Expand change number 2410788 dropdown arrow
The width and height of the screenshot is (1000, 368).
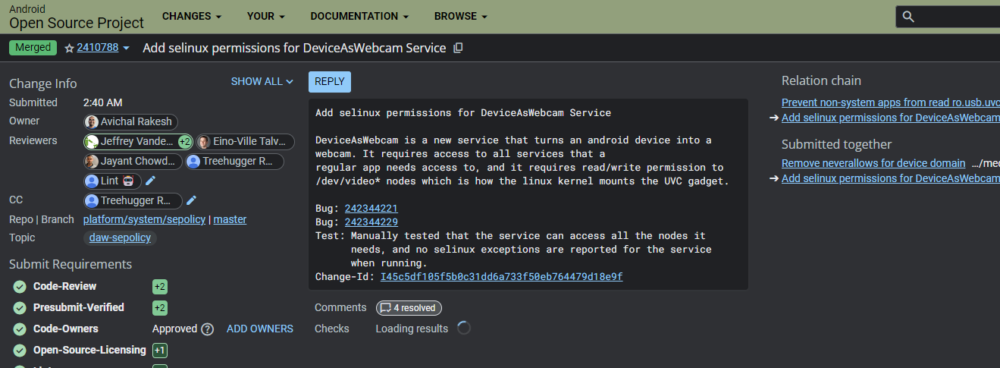coord(126,48)
